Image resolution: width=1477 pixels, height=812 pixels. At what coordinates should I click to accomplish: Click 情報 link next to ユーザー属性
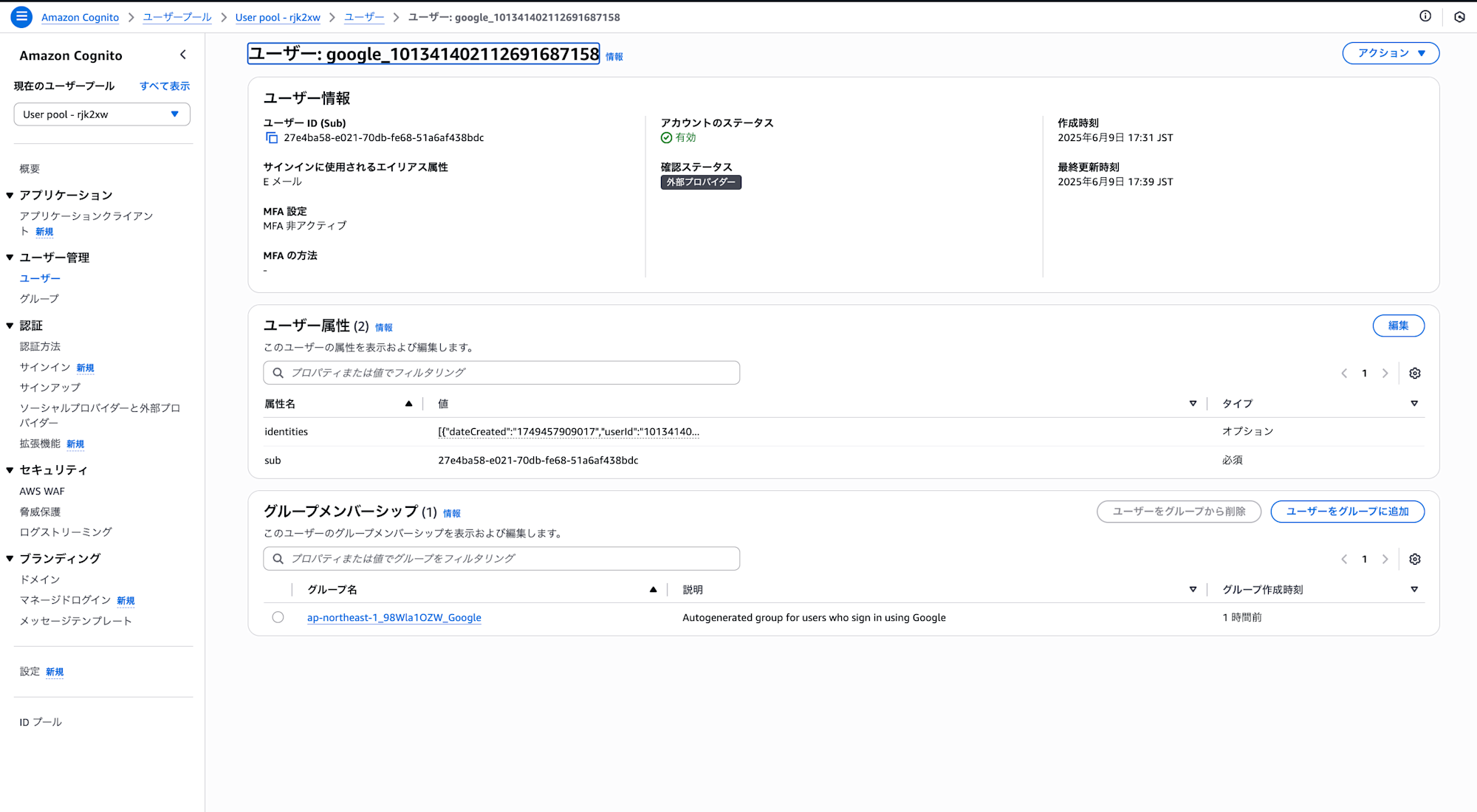[384, 328]
